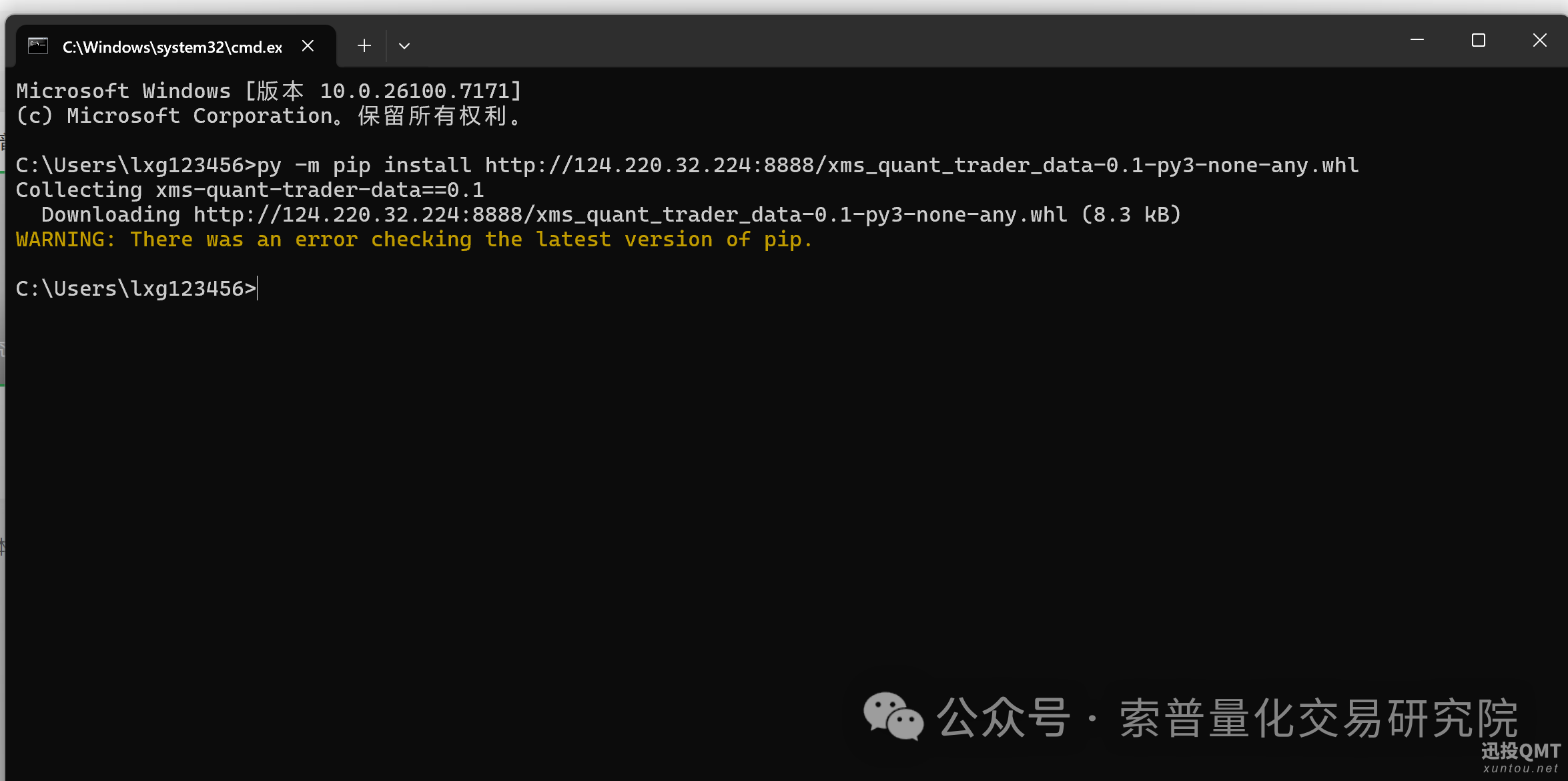Expand the new tab profile dropdown

coord(404,46)
